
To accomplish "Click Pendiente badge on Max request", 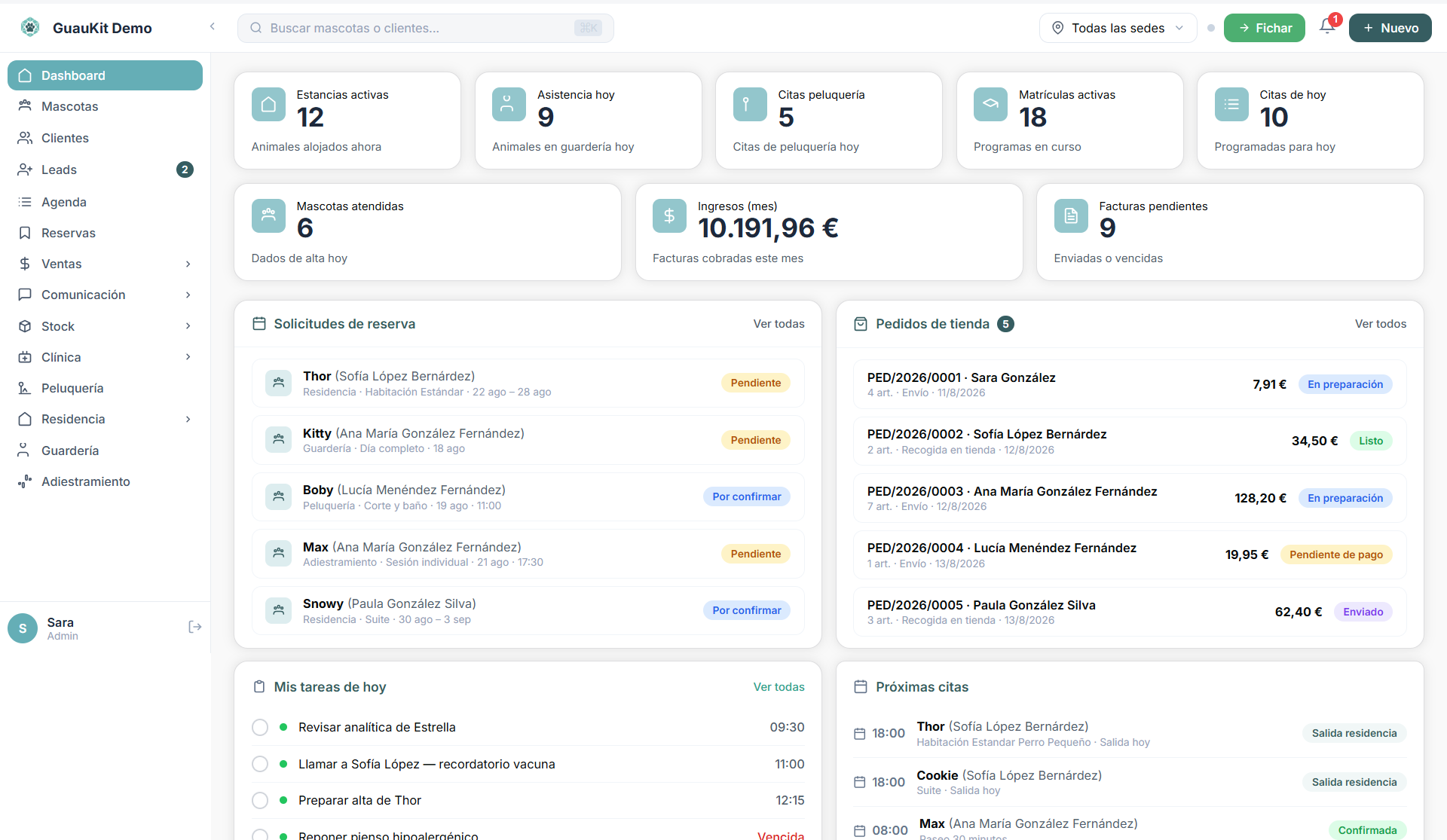I will point(755,554).
